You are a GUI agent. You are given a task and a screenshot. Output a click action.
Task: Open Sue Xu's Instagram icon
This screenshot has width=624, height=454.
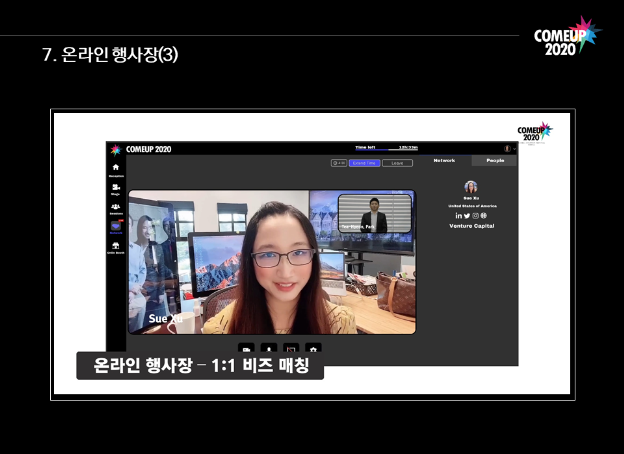475,216
